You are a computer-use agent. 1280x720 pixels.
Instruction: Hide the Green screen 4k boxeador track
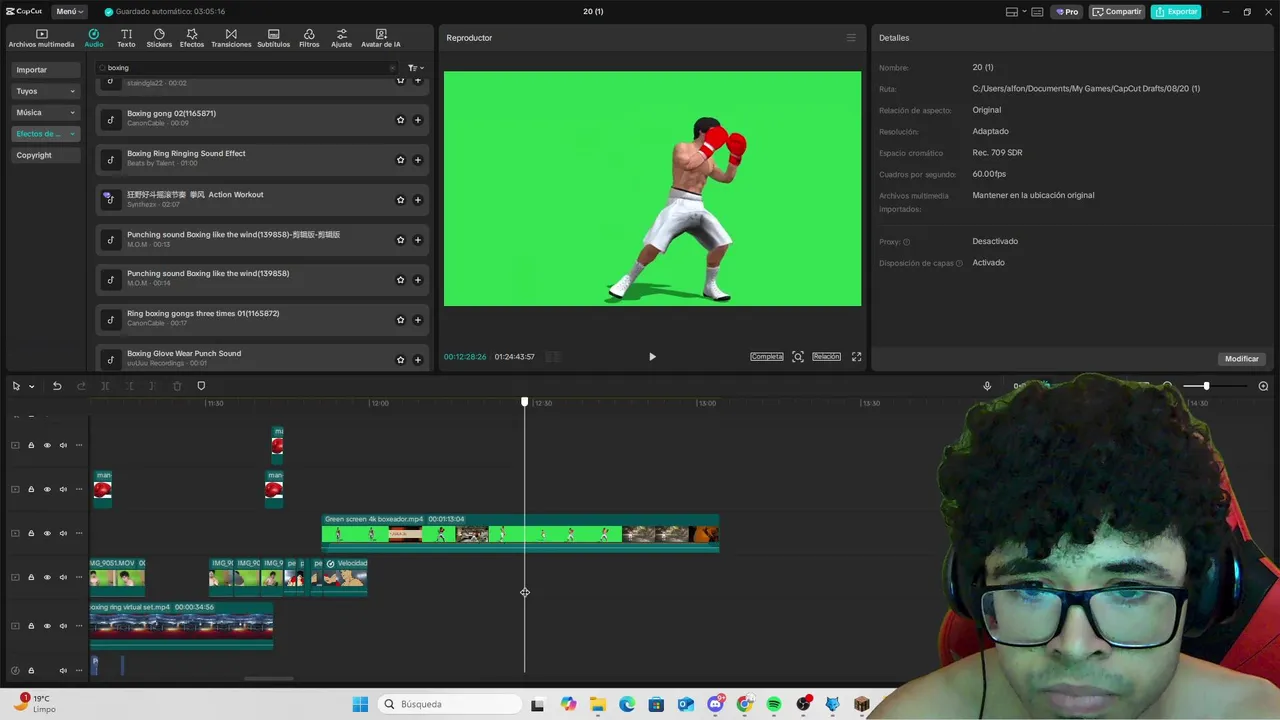(46, 534)
